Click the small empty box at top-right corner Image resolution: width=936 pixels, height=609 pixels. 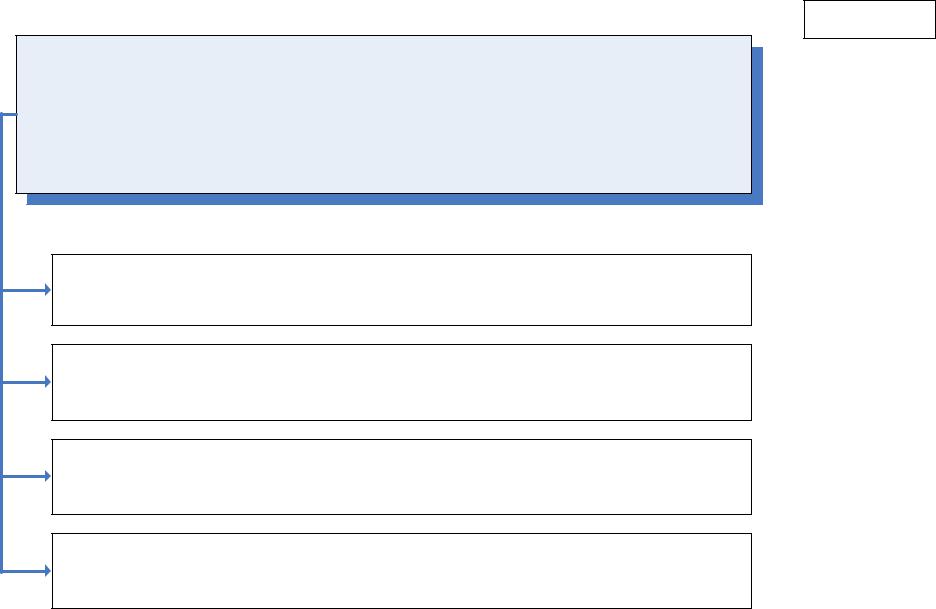point(869,19)
